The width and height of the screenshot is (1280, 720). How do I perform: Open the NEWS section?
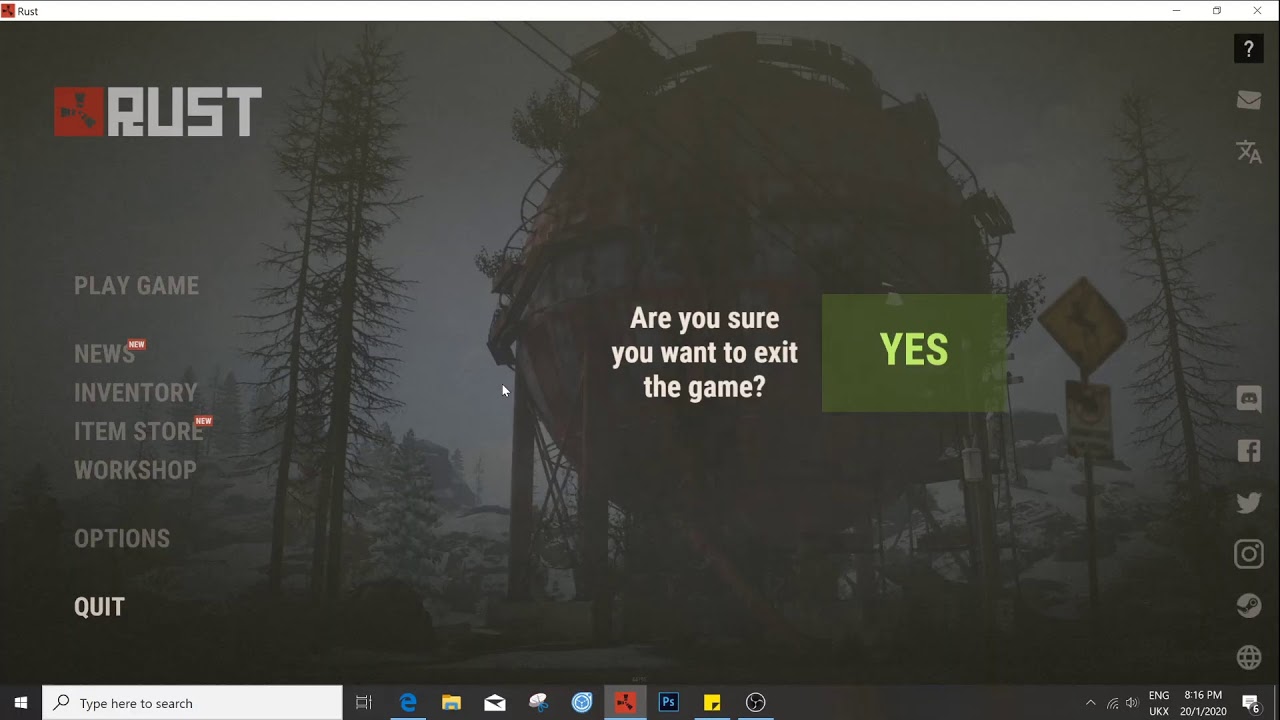point(104,354)
